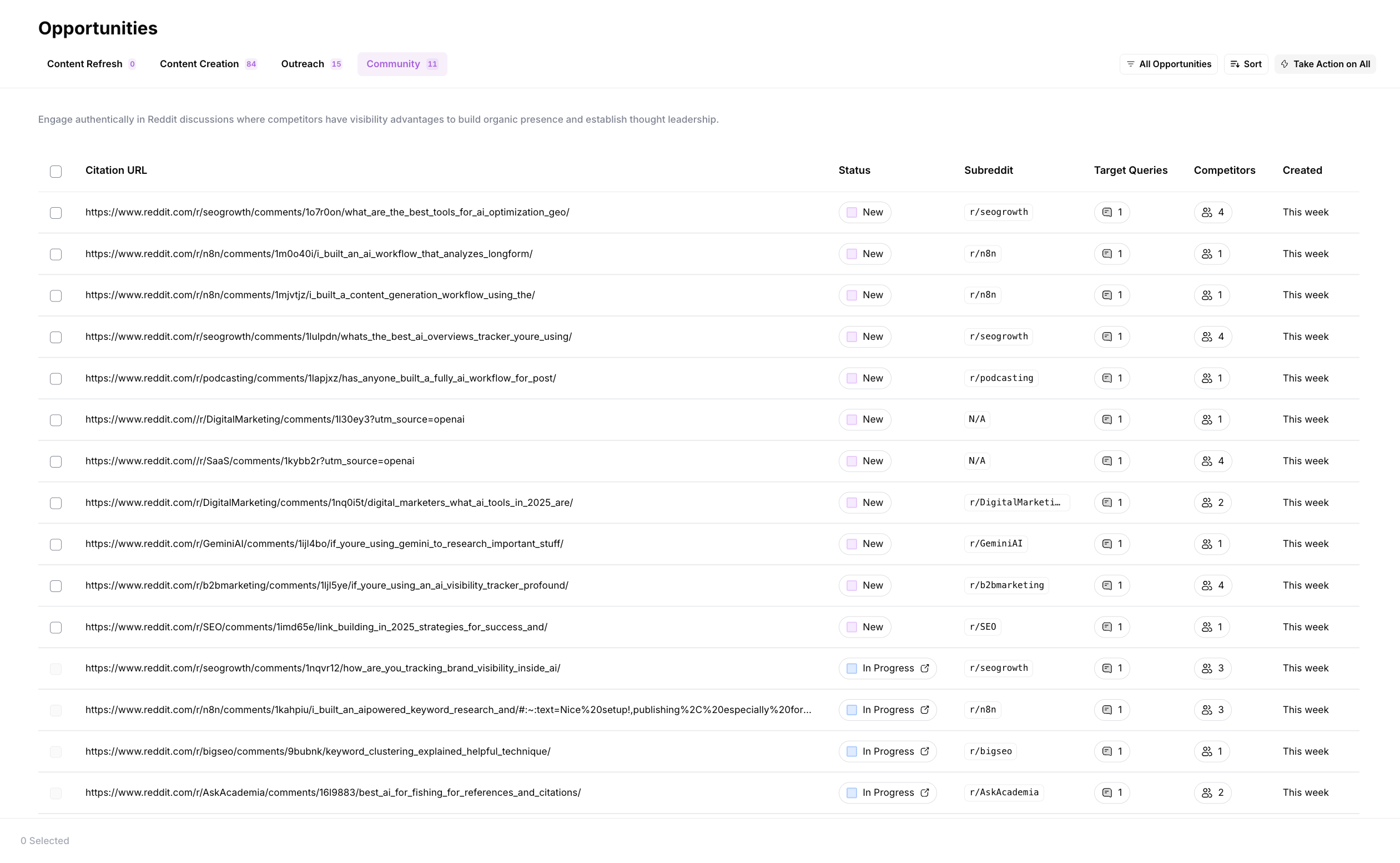Select checkbox for r/SEO link building row
This screenshot has height=863, width=1400.
pyautogui.click(x=56, y=628)
